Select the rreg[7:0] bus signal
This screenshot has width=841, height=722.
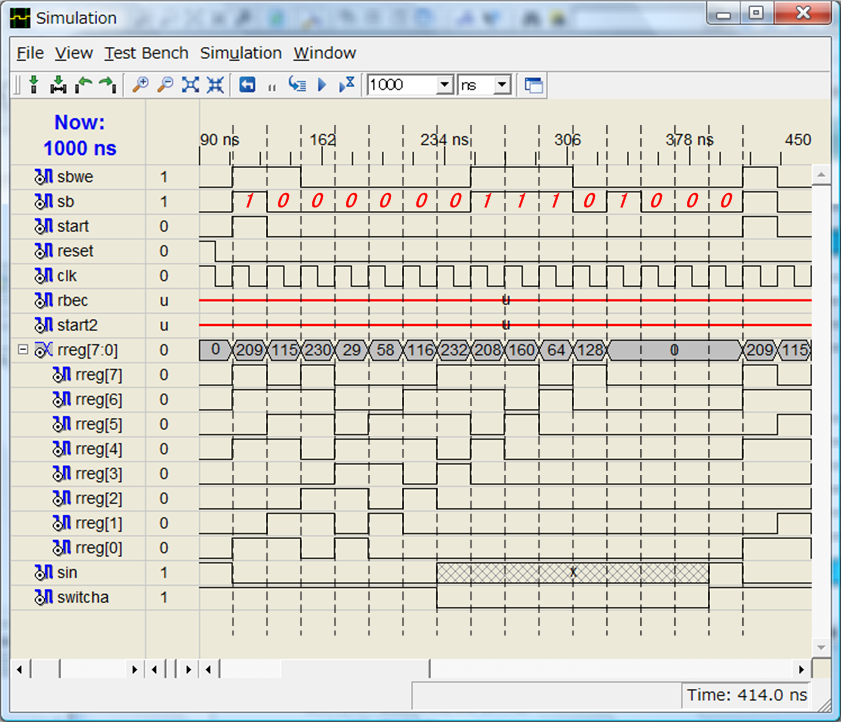click(87, 350)
